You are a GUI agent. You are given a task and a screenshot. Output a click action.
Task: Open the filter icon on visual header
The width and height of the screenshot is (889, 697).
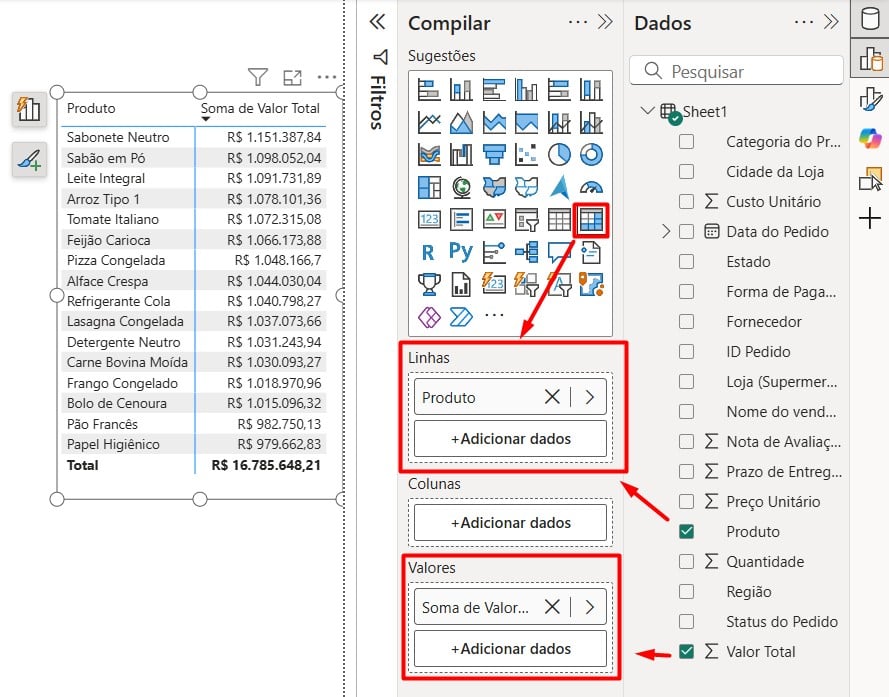(258, 77)
